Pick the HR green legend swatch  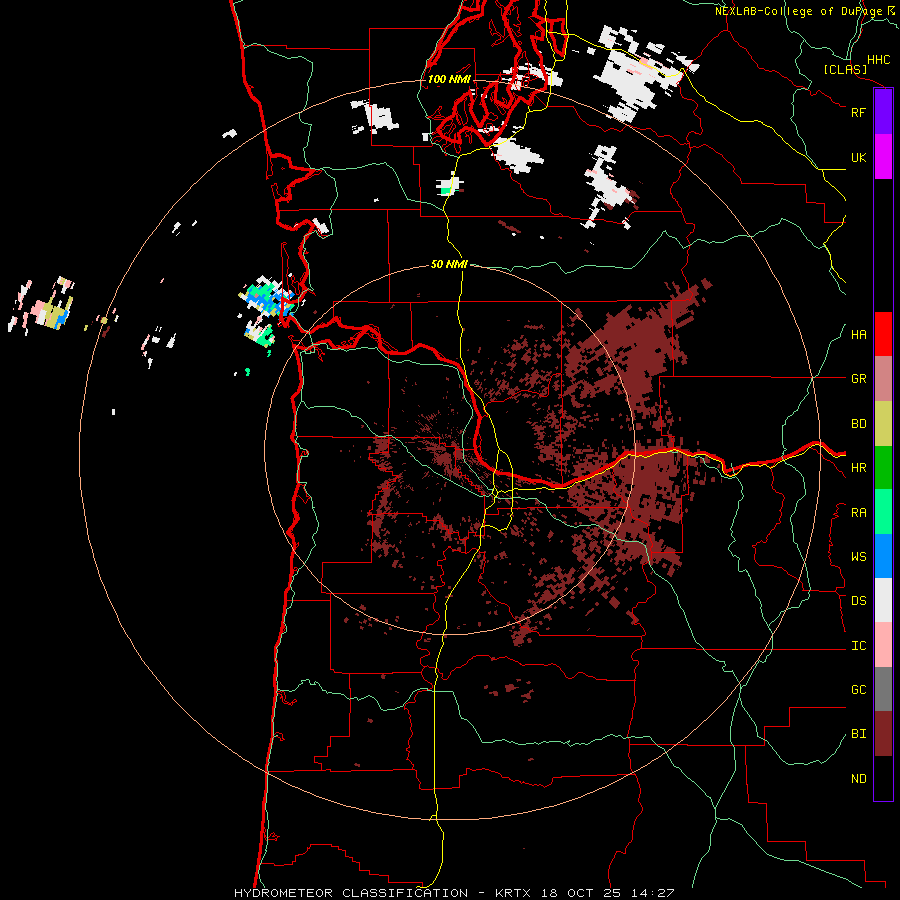pos(883,468)
